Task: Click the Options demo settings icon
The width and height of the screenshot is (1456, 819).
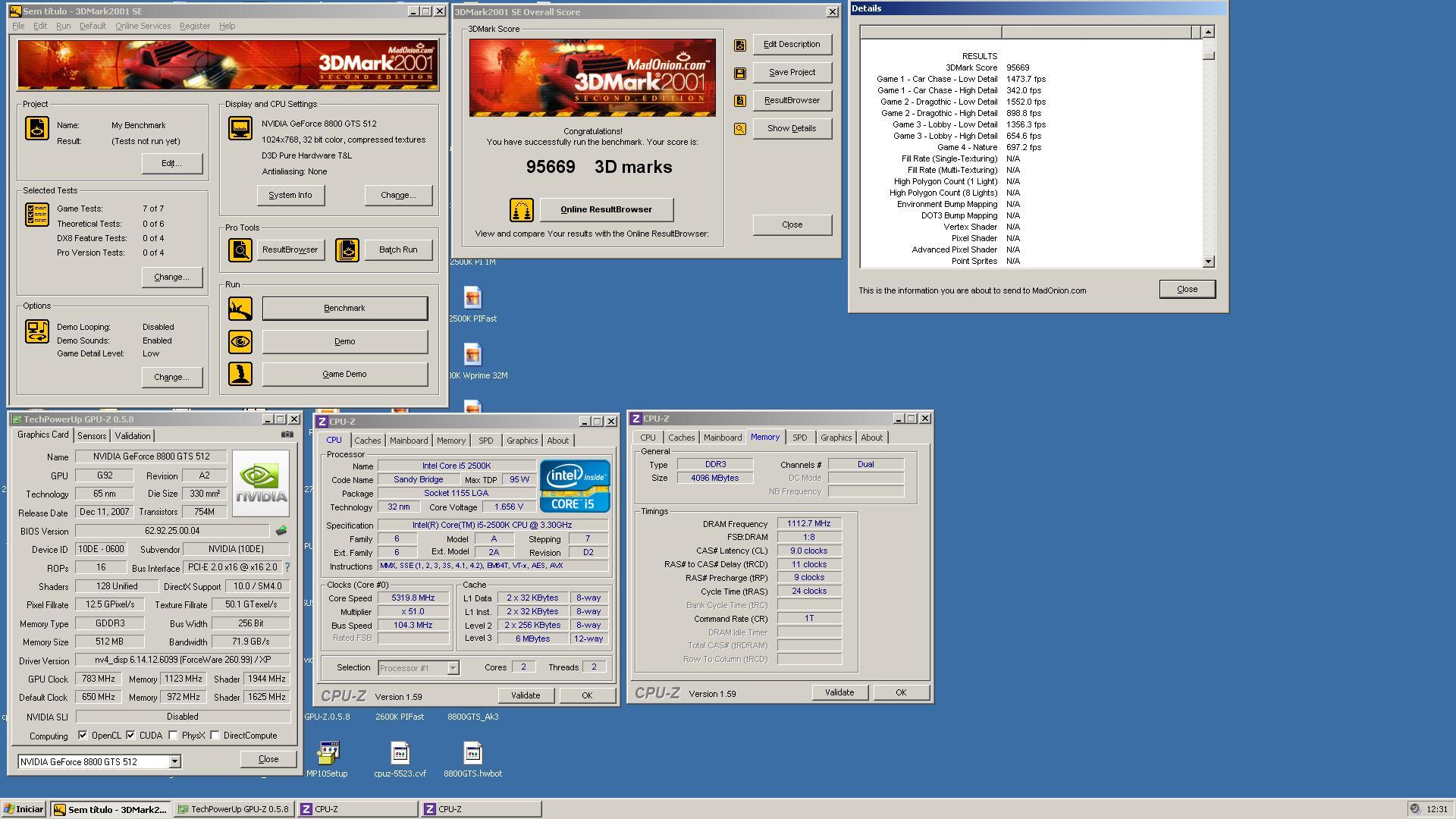Action: click(x=36, y=331)
